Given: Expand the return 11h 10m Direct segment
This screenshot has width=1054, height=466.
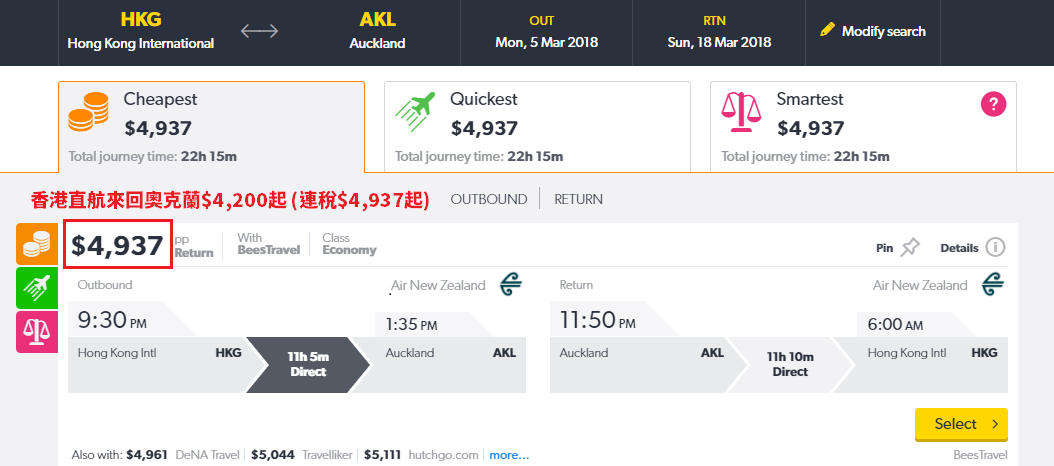Looking at the screenshot, I should (x=790, y=364).
